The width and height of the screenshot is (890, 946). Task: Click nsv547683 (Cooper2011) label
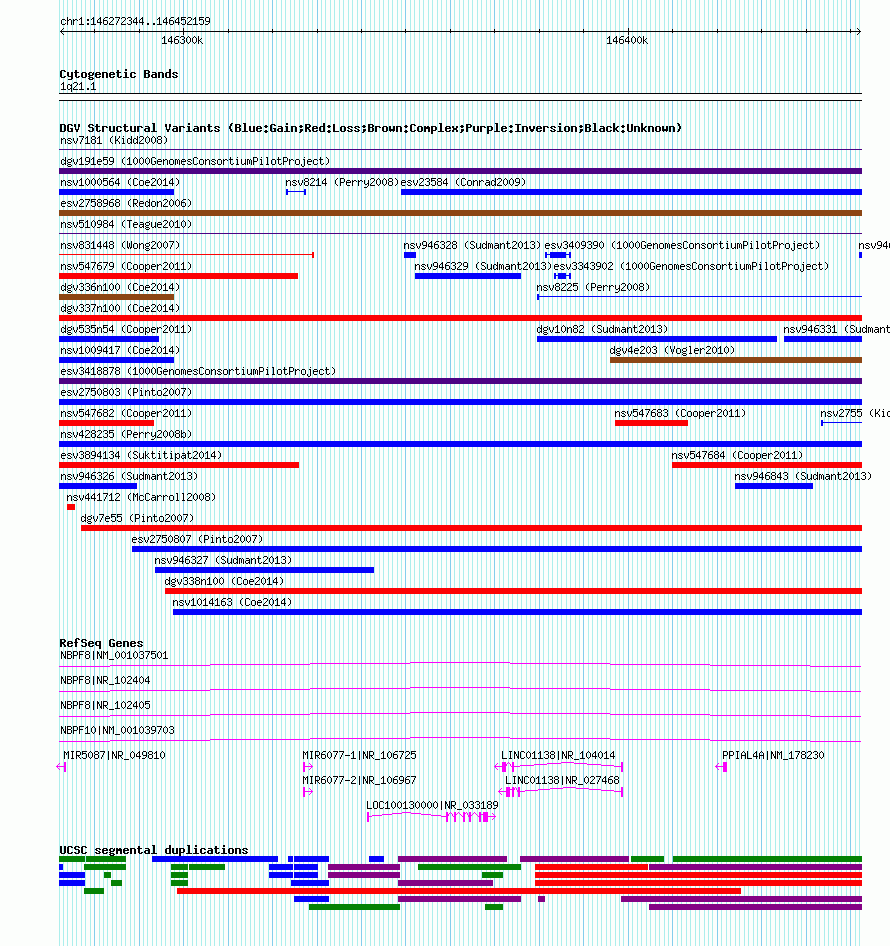click(x=680, y=414)
